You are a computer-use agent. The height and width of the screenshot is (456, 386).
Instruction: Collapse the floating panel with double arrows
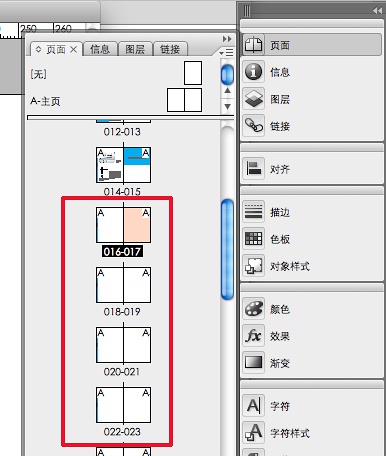click(x=227, y=39)
